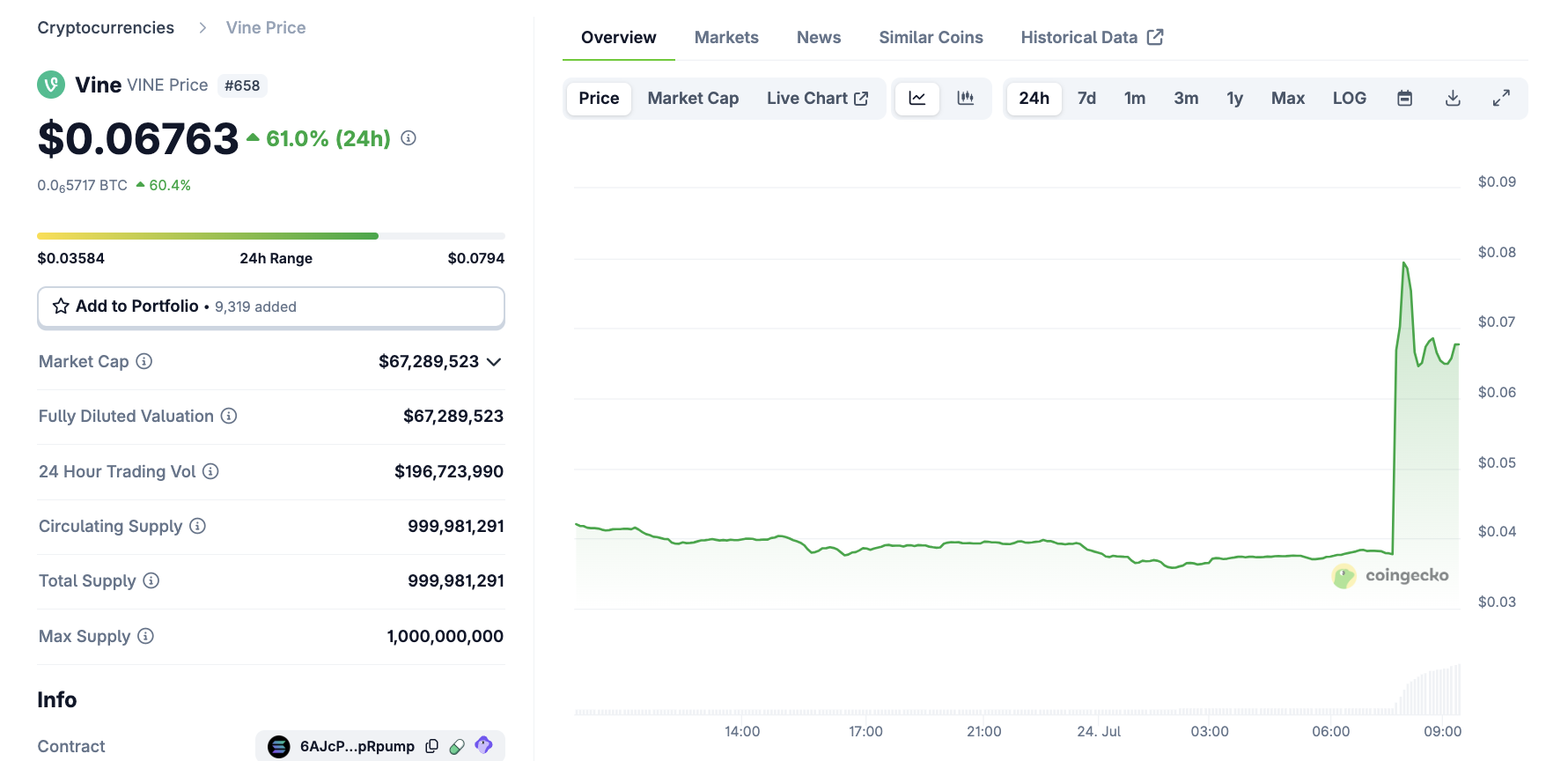Click the 24h Range progress bar
The height and width of the screenshot is (761, 1568).
[270, 236]
